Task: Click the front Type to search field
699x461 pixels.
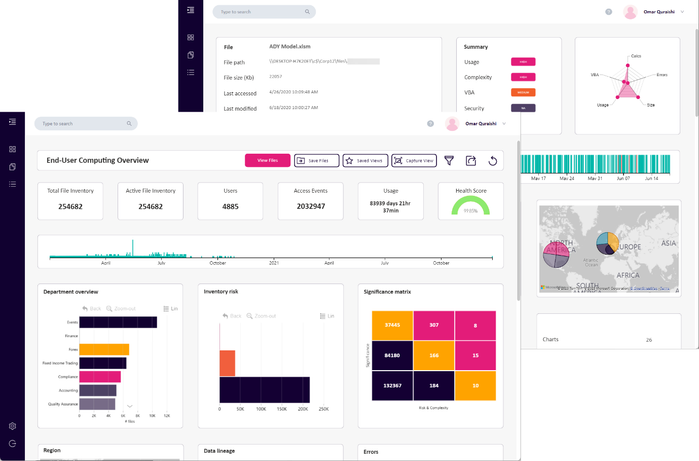Action: pos(86,123)
